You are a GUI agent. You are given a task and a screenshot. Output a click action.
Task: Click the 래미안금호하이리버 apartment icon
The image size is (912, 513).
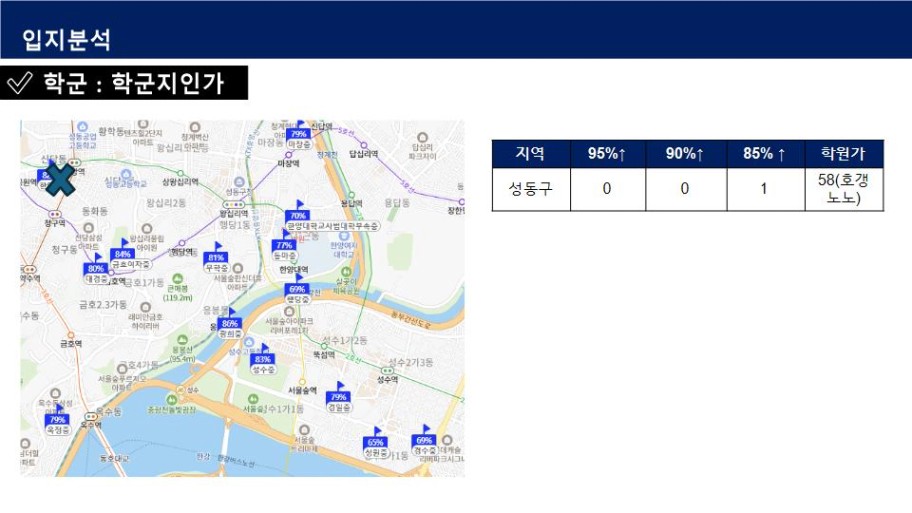(x=145, y=307)
